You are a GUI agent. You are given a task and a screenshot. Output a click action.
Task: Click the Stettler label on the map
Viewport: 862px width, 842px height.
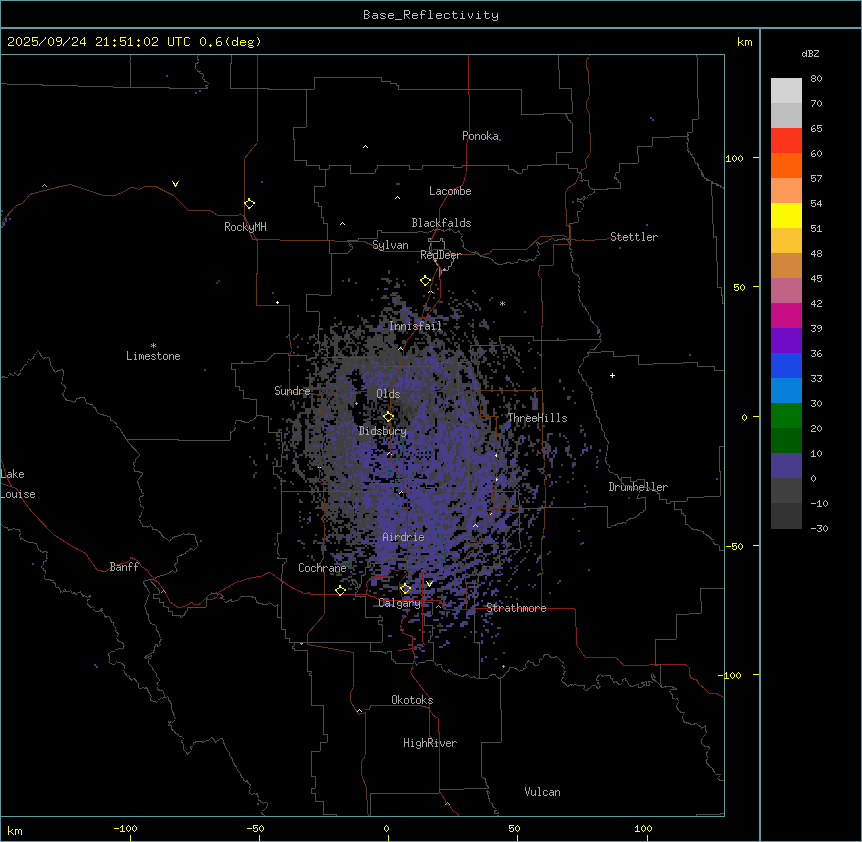tap(634, 237)
